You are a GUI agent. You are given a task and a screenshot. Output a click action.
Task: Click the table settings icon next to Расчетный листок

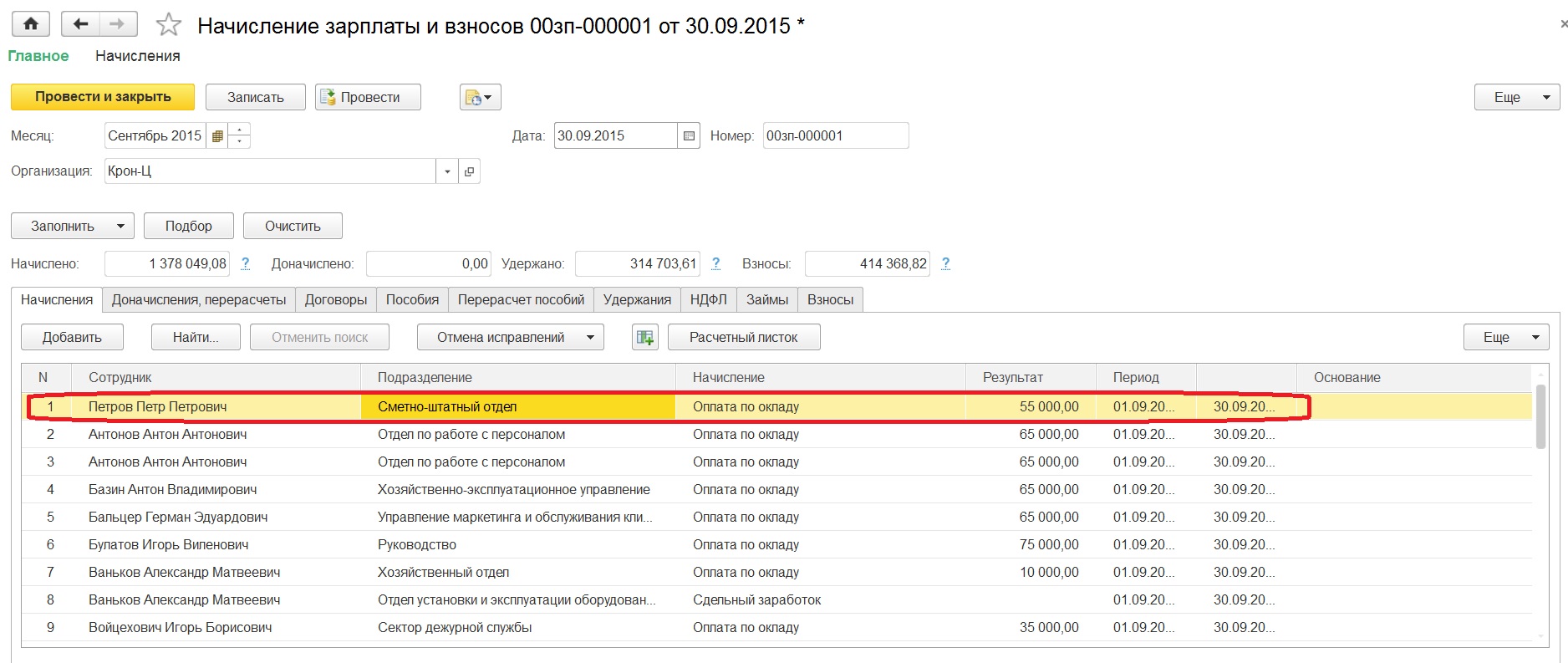click(645, 337)
